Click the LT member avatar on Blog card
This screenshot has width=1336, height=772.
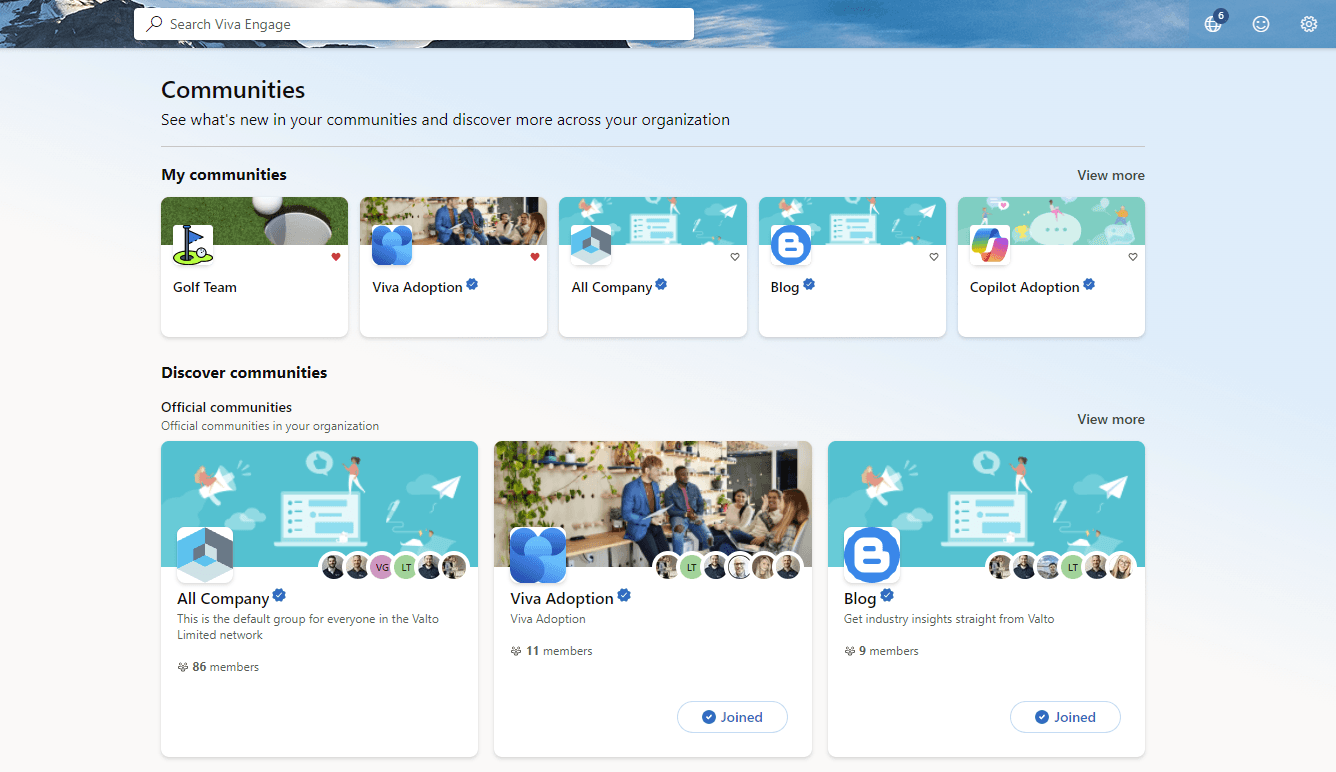1073,567
